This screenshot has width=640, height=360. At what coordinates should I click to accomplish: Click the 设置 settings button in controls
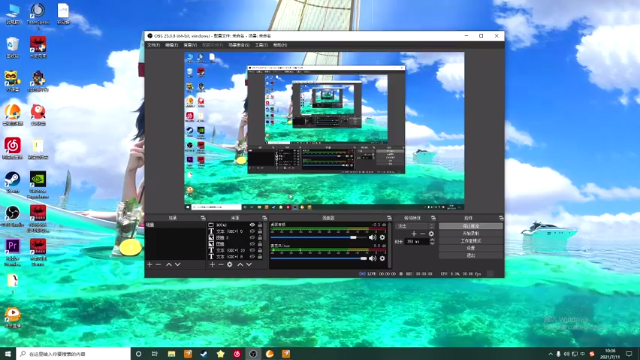[x=471, y=248]
